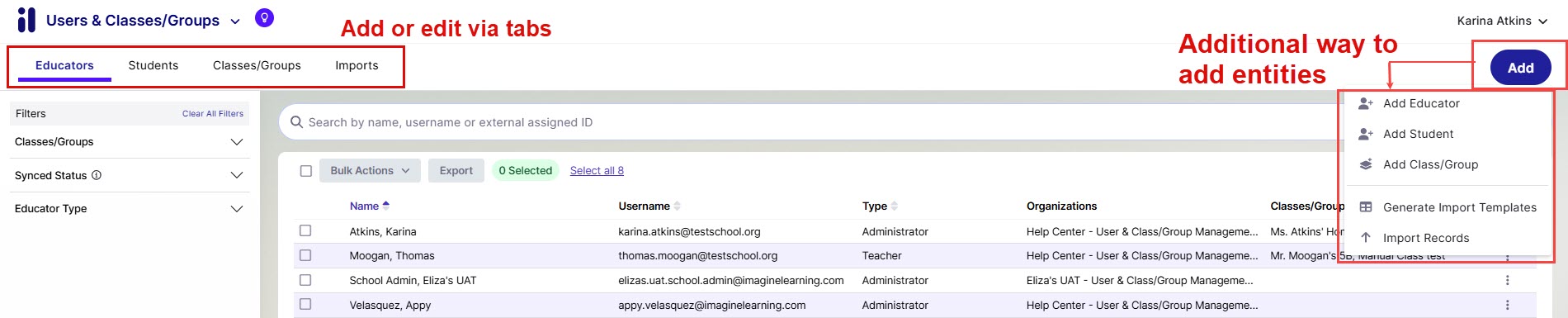Click the Organizations column header

click(x=1061, y=206)
